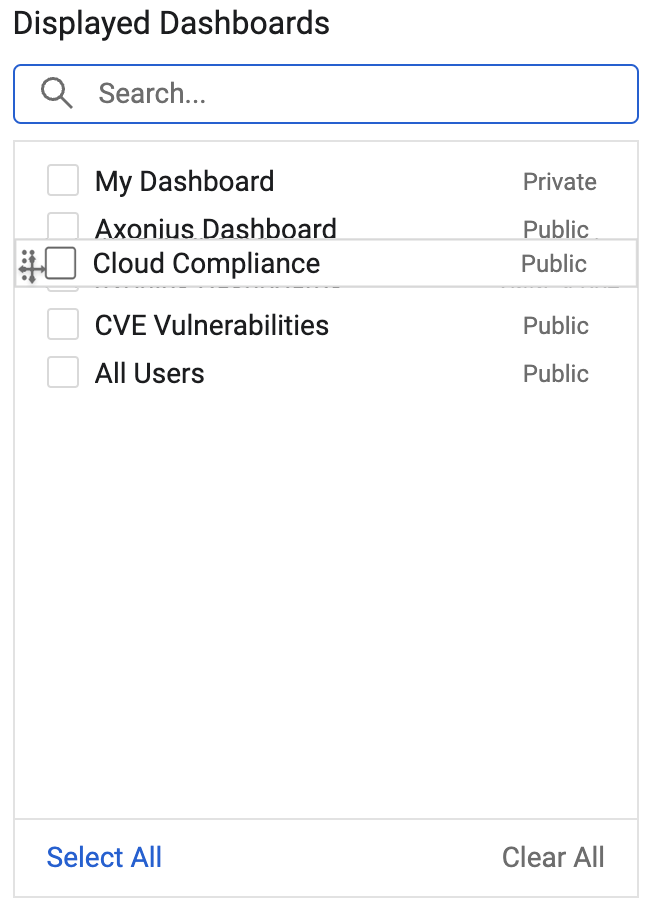Check the My Dashboard checkbox
650x912 pixels.
click(63, 181)
